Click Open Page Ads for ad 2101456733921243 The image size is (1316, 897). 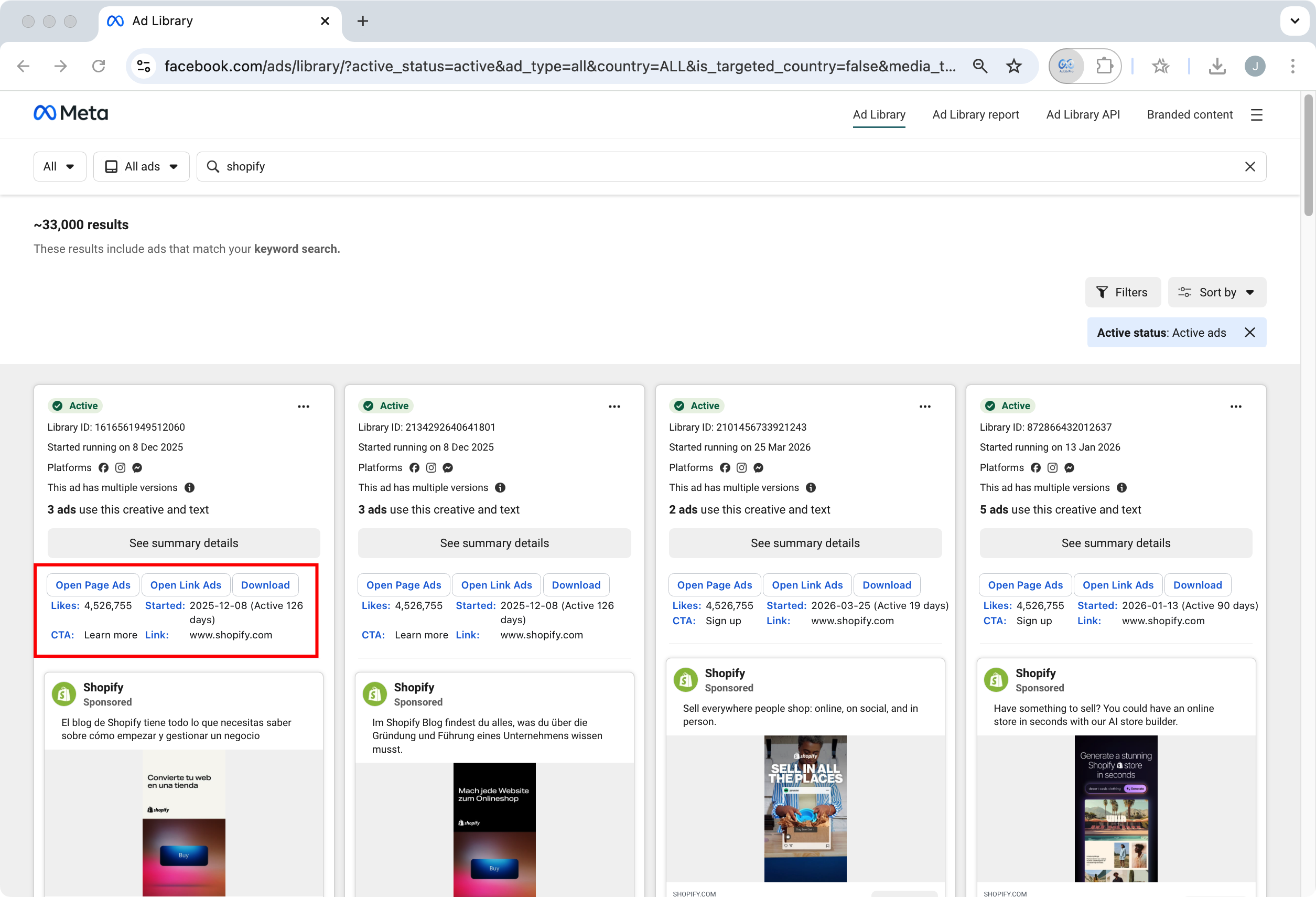715,585
